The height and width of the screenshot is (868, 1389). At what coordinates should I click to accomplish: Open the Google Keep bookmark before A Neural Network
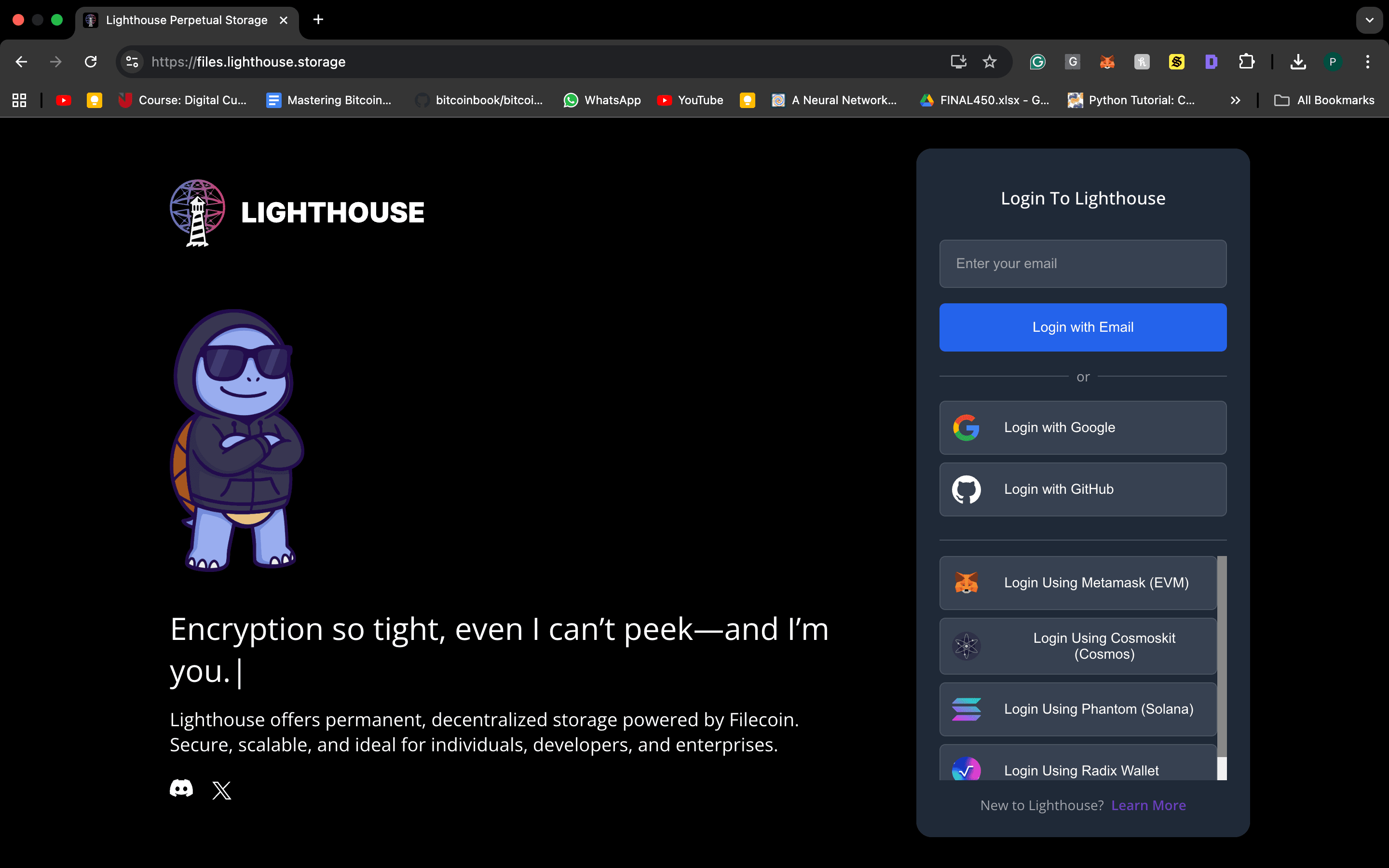(747, 100)
